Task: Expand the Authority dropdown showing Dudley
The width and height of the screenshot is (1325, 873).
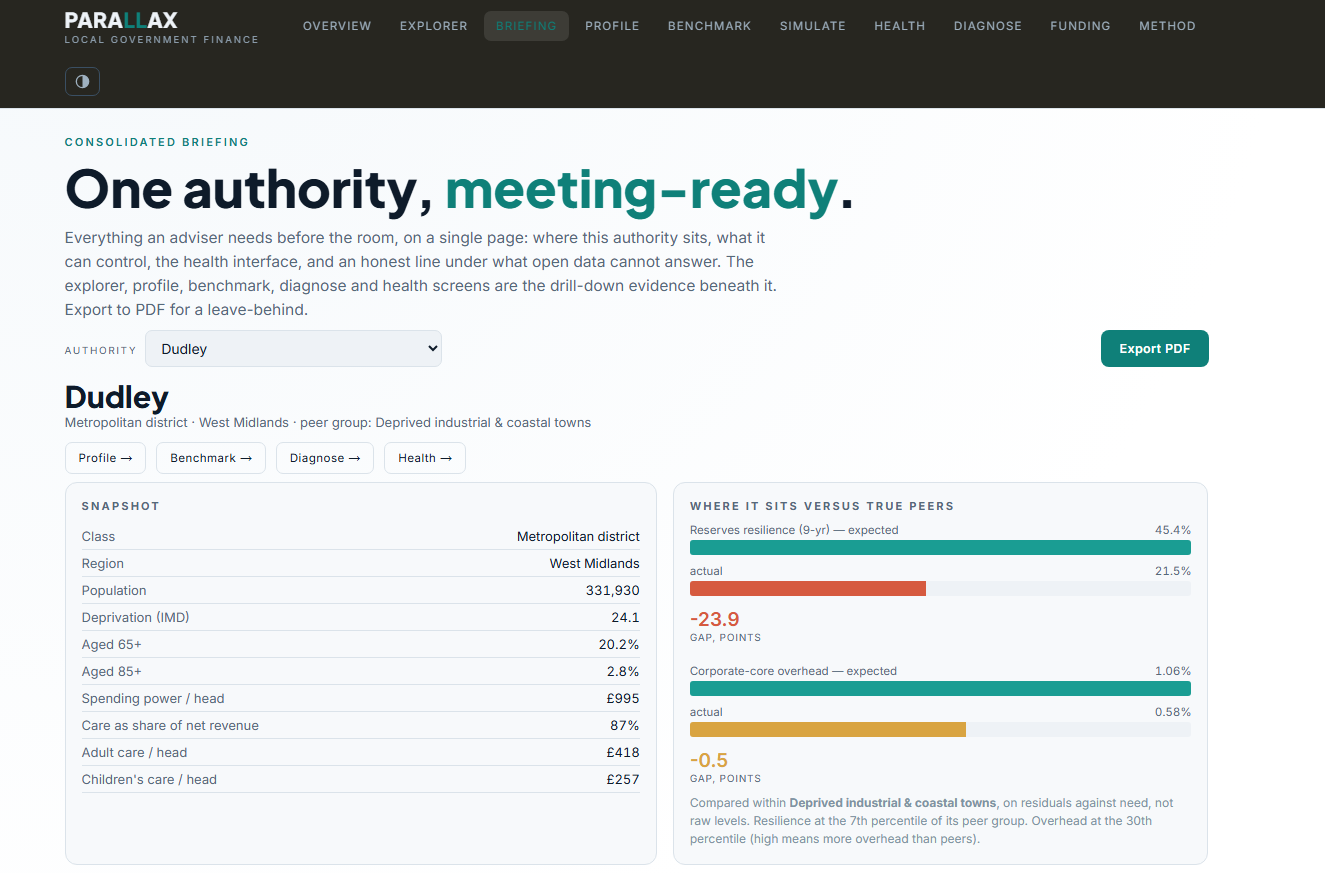Action: [293, 349]
